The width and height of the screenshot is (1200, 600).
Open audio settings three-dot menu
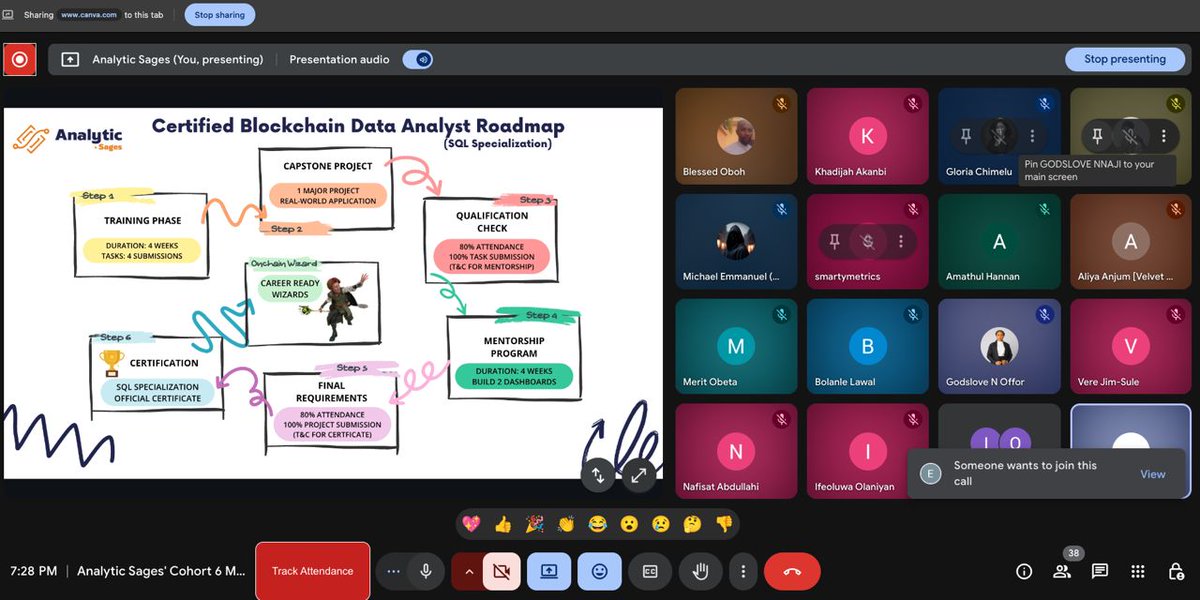coord(393,571)
